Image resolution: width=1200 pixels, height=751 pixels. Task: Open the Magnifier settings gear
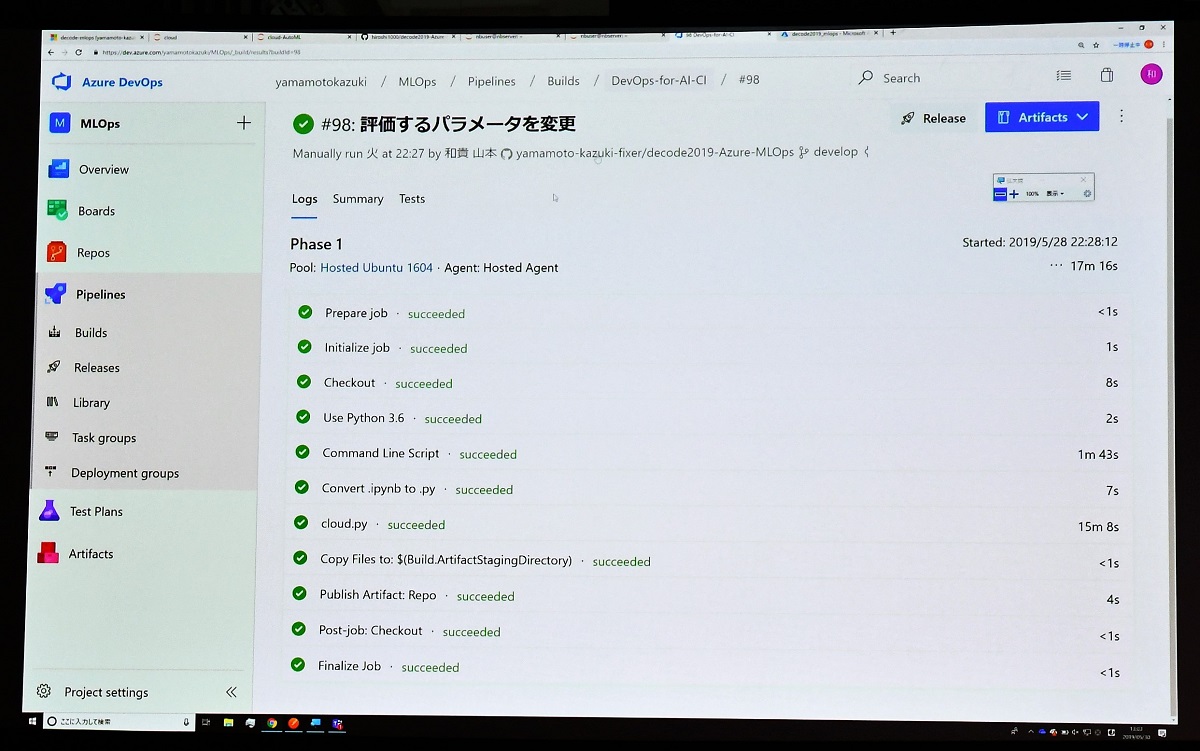pos(1087,193)
